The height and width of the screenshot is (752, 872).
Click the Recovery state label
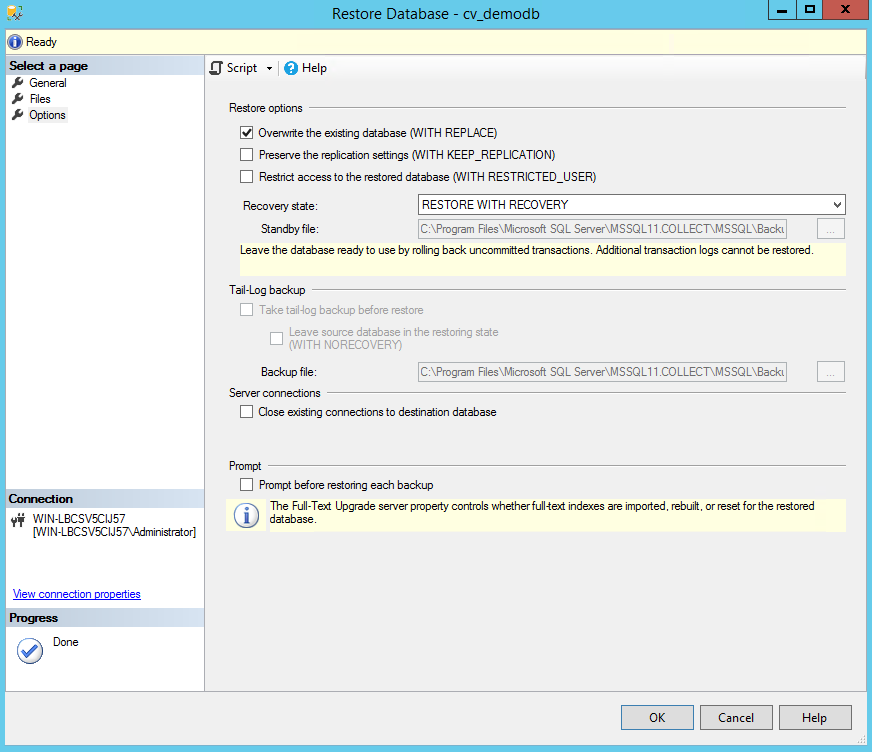280,206
